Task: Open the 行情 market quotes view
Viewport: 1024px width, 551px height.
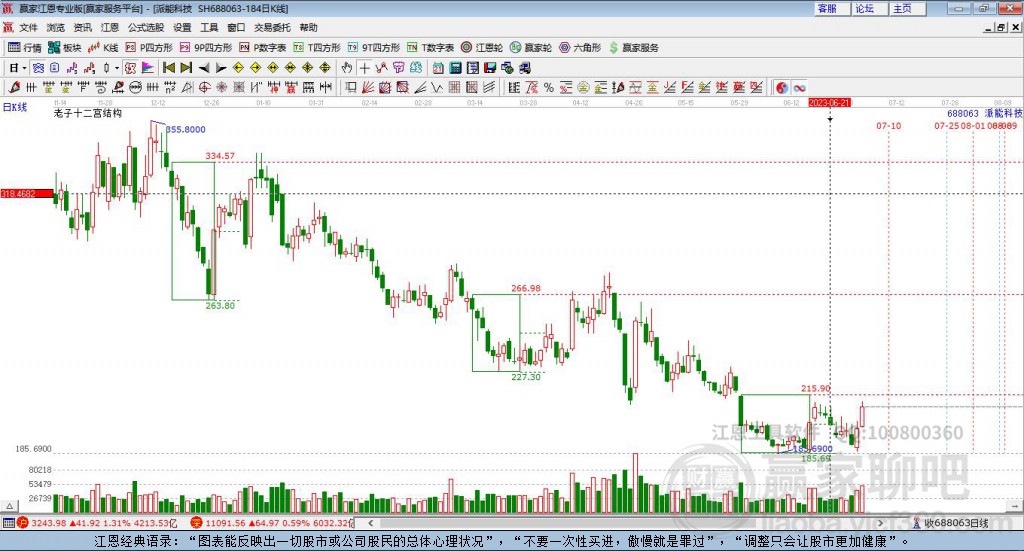Action: (x=24, y=48)
